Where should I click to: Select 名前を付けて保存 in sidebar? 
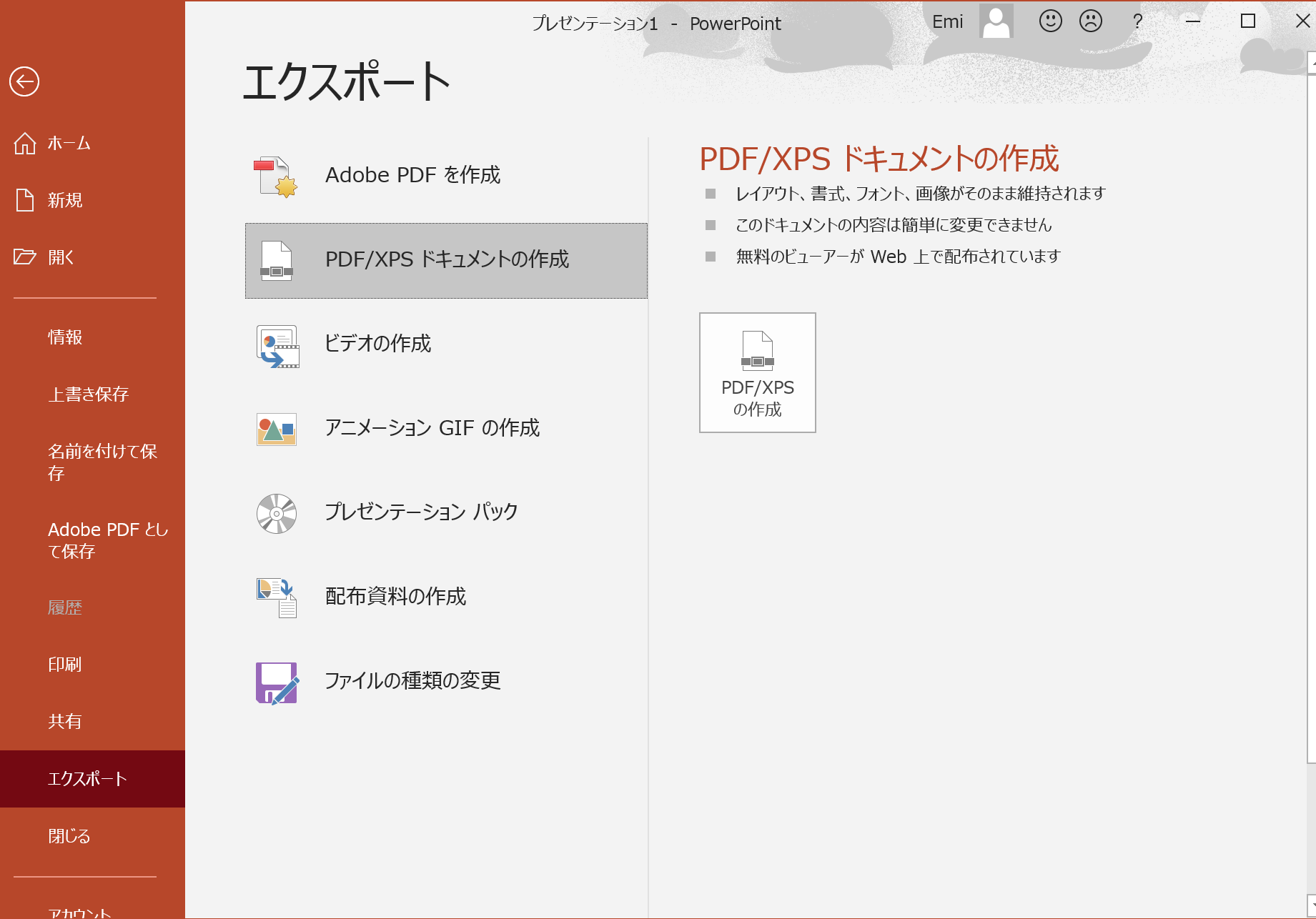pos(102,462)
